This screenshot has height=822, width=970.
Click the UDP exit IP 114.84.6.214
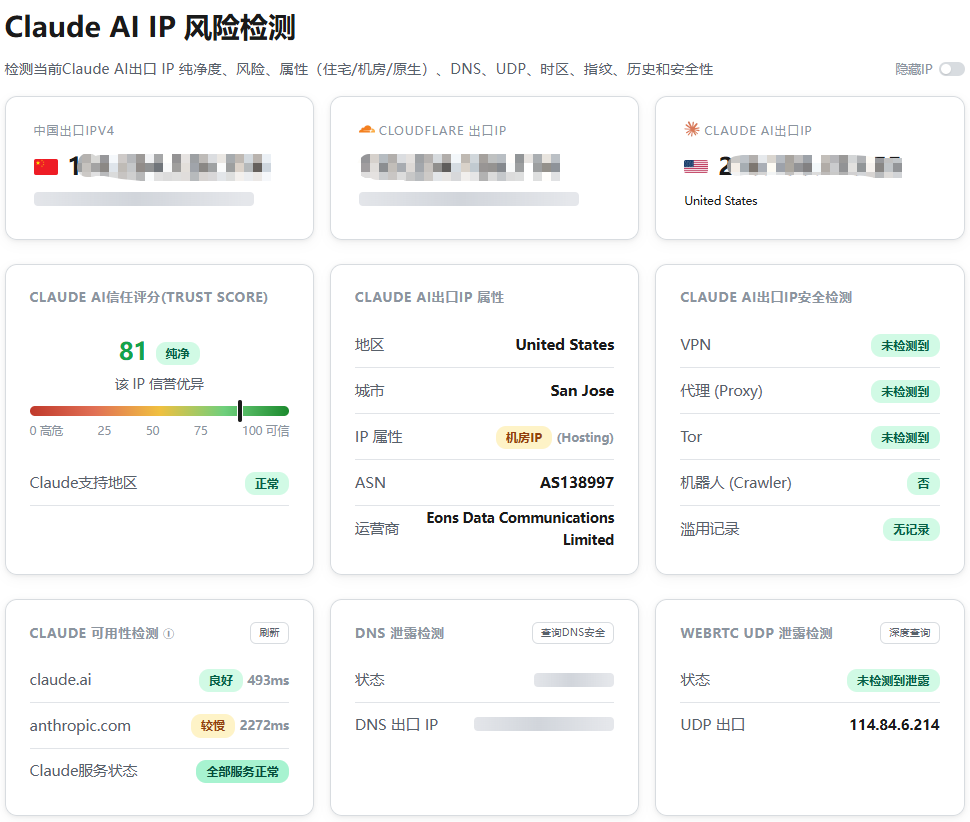click(x=894, y=725)
